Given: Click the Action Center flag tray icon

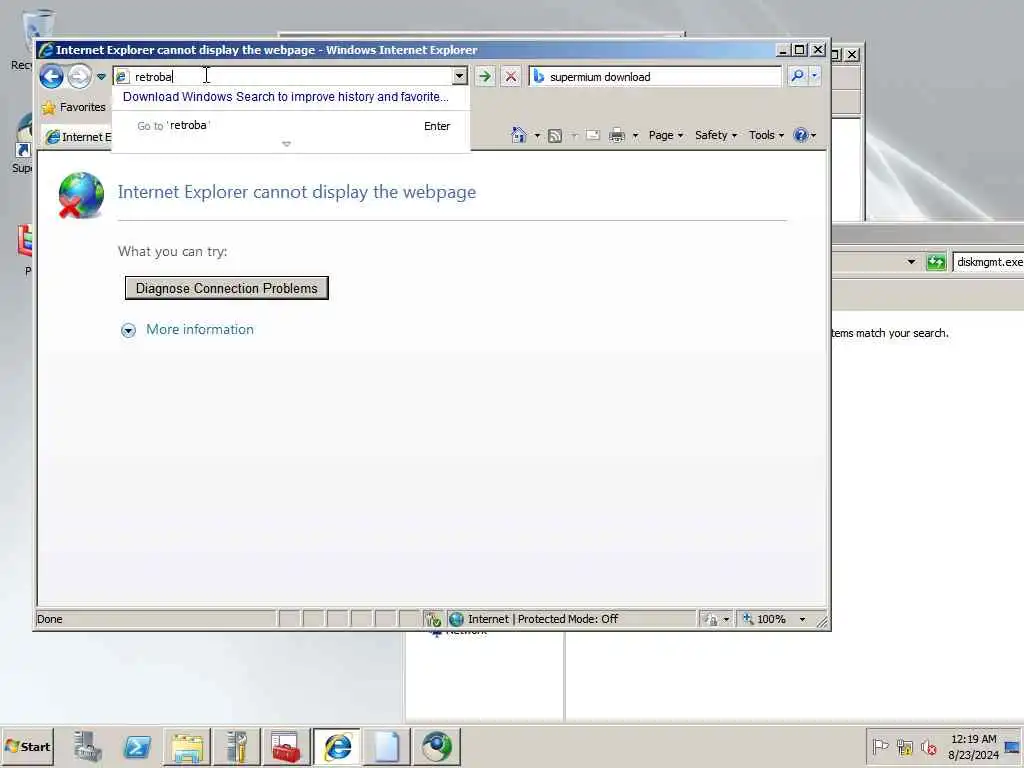Looking at the screenshot, I should [x=880, y=746].
